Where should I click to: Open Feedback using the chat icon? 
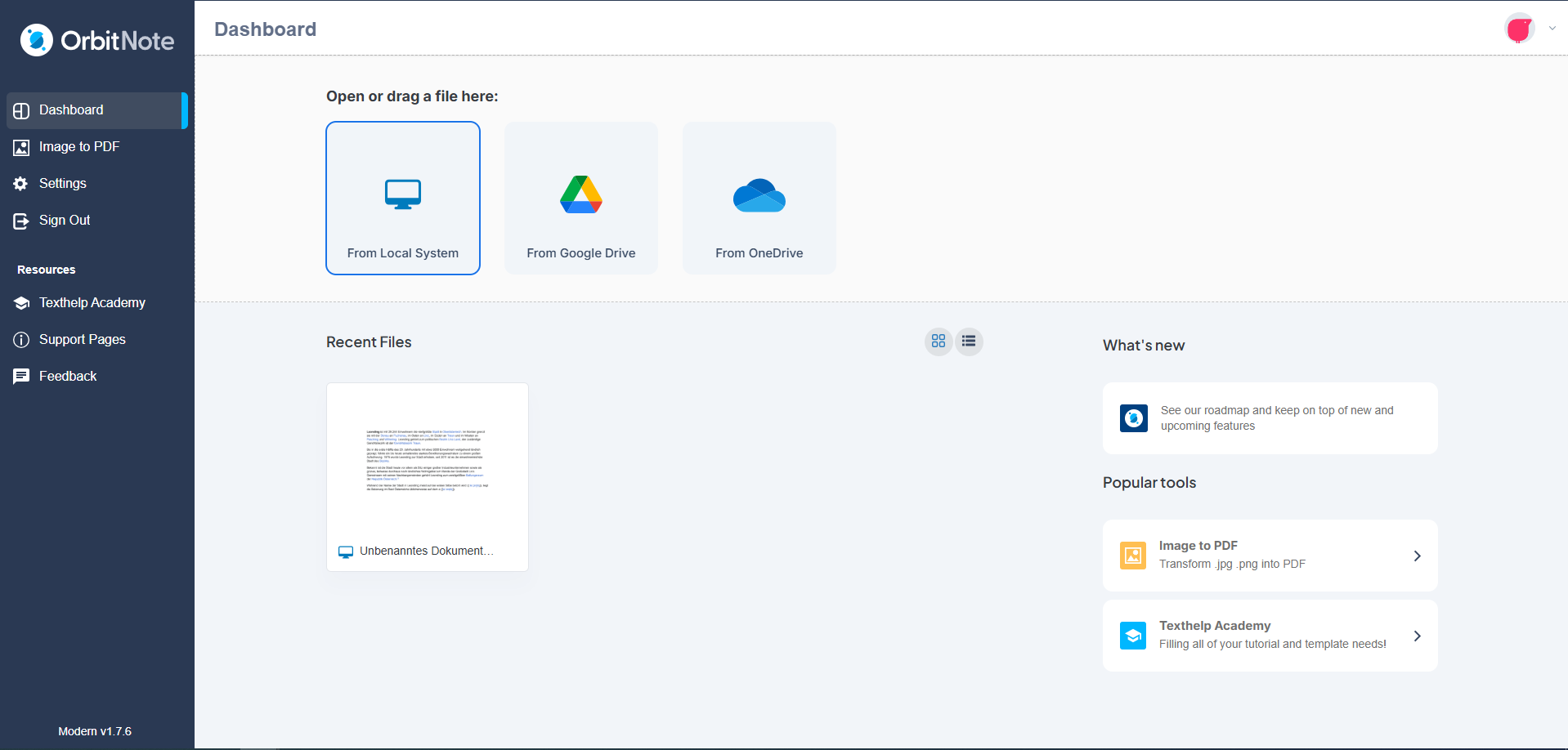[21, 376]
